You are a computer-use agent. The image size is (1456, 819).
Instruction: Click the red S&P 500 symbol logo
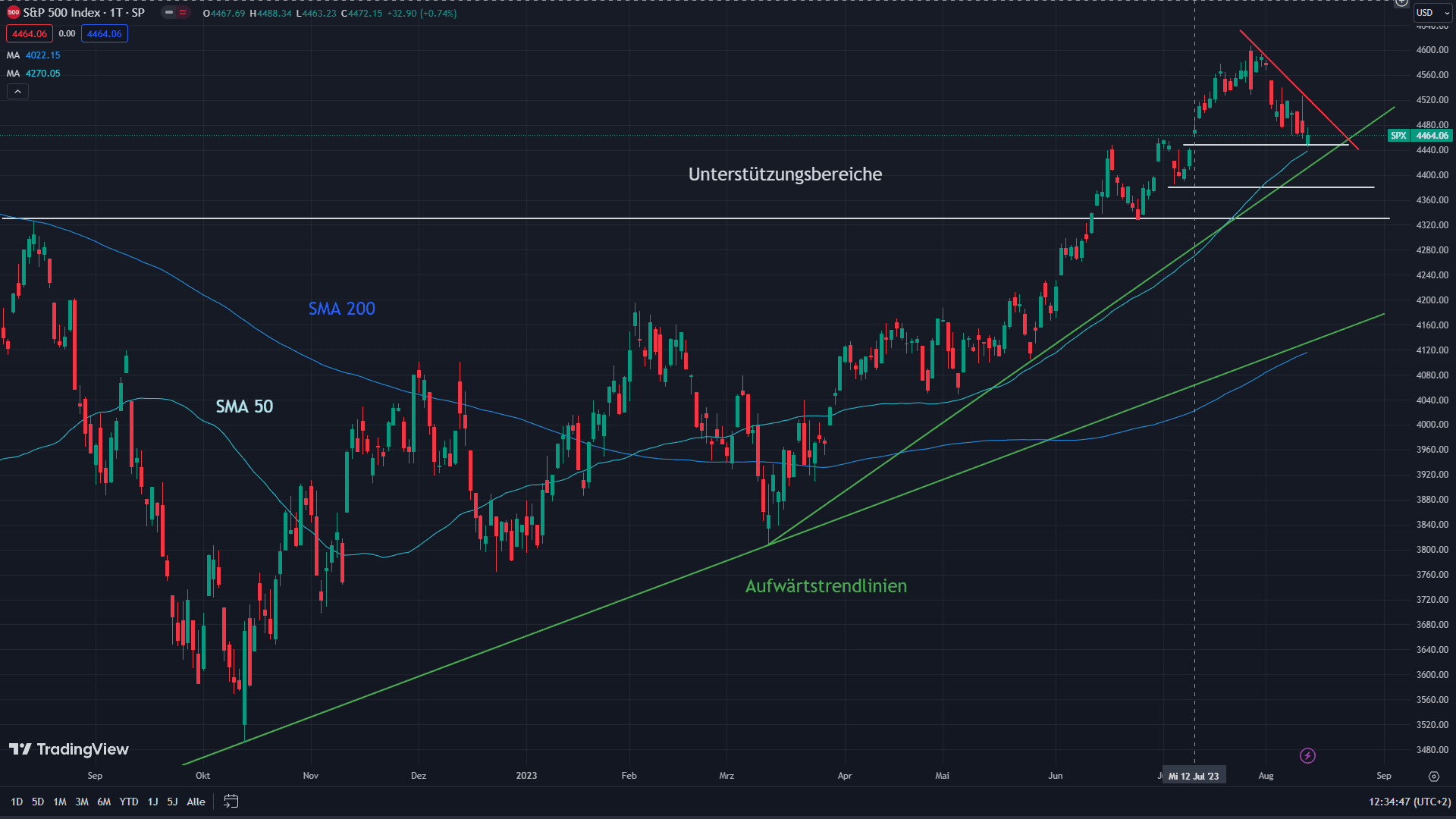pos(13,13)
